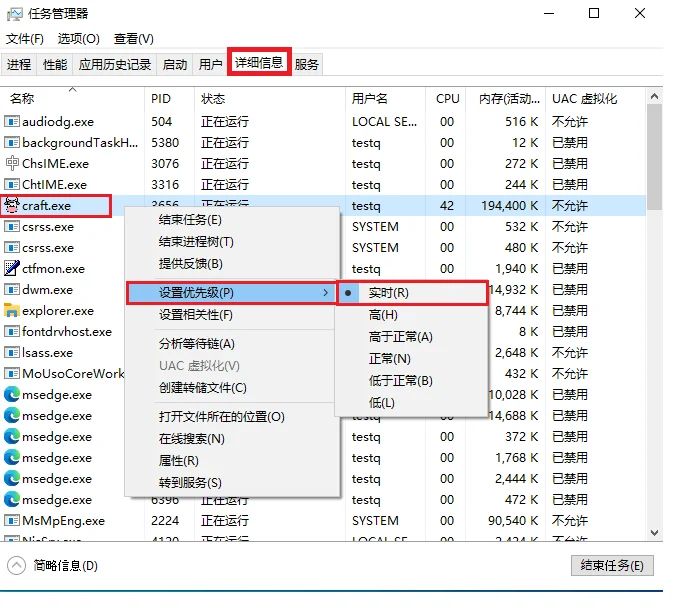Sort by the CPU column header

coord(447,98)
